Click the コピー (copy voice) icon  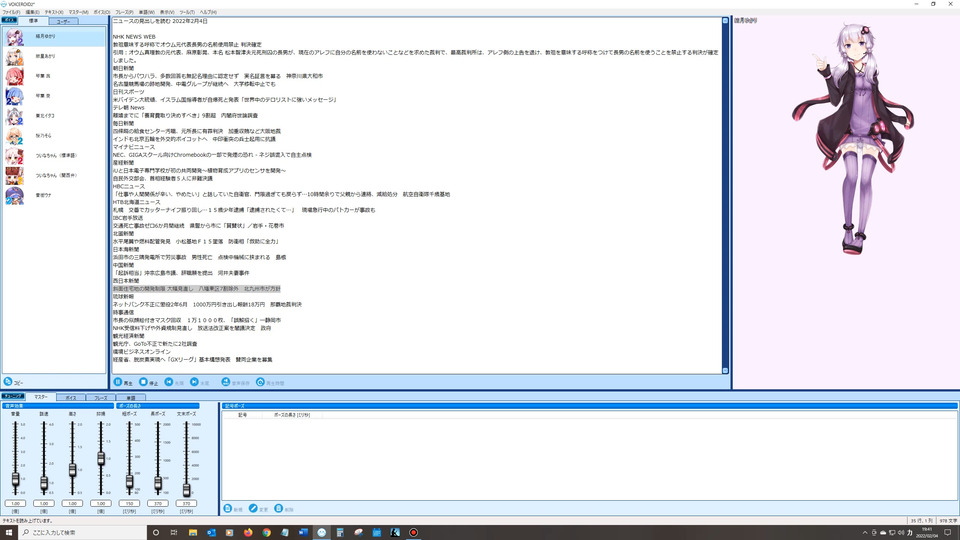click(8, 381)
